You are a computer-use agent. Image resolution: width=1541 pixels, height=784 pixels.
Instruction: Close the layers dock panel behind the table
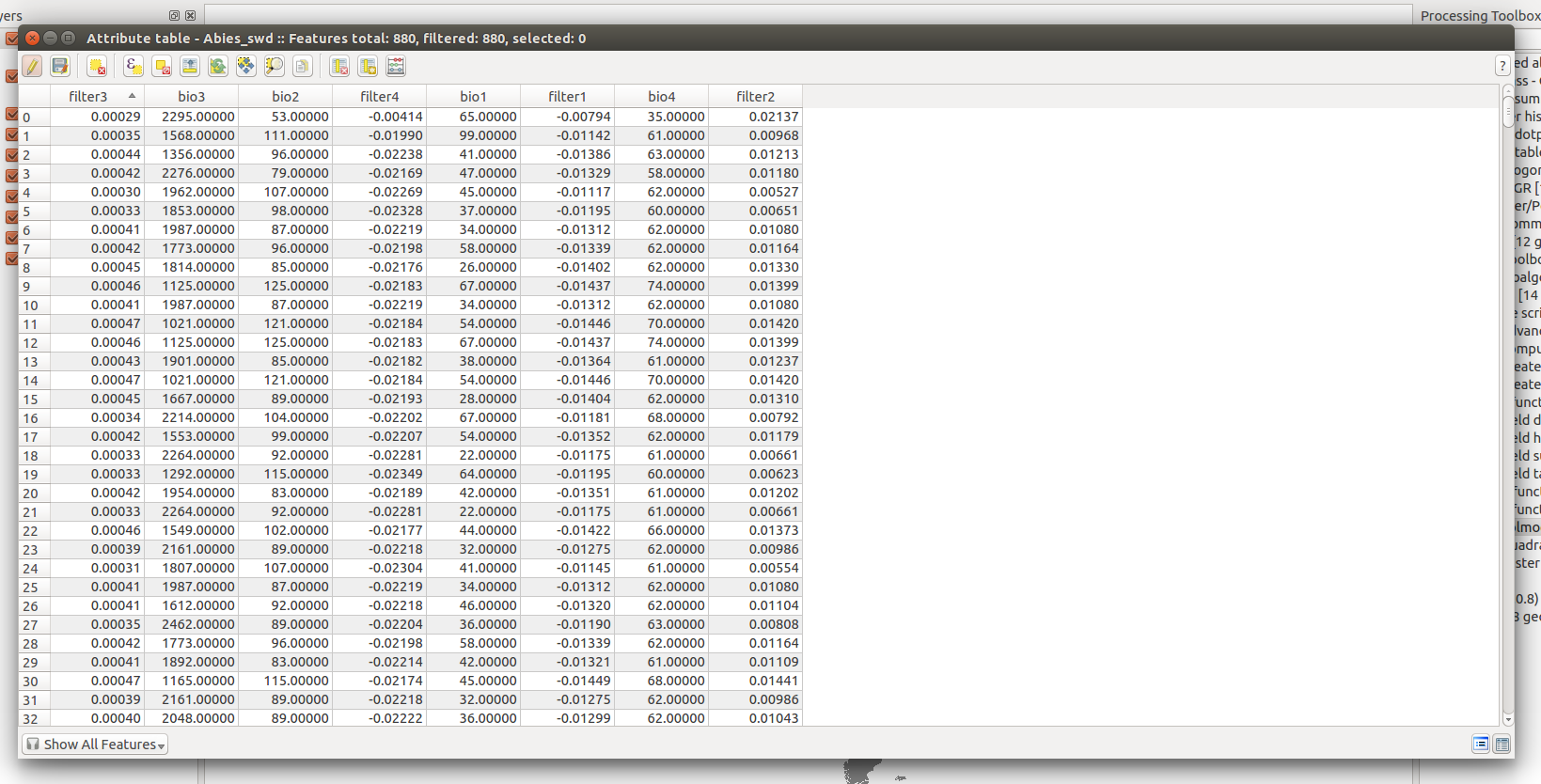[191, 16]
